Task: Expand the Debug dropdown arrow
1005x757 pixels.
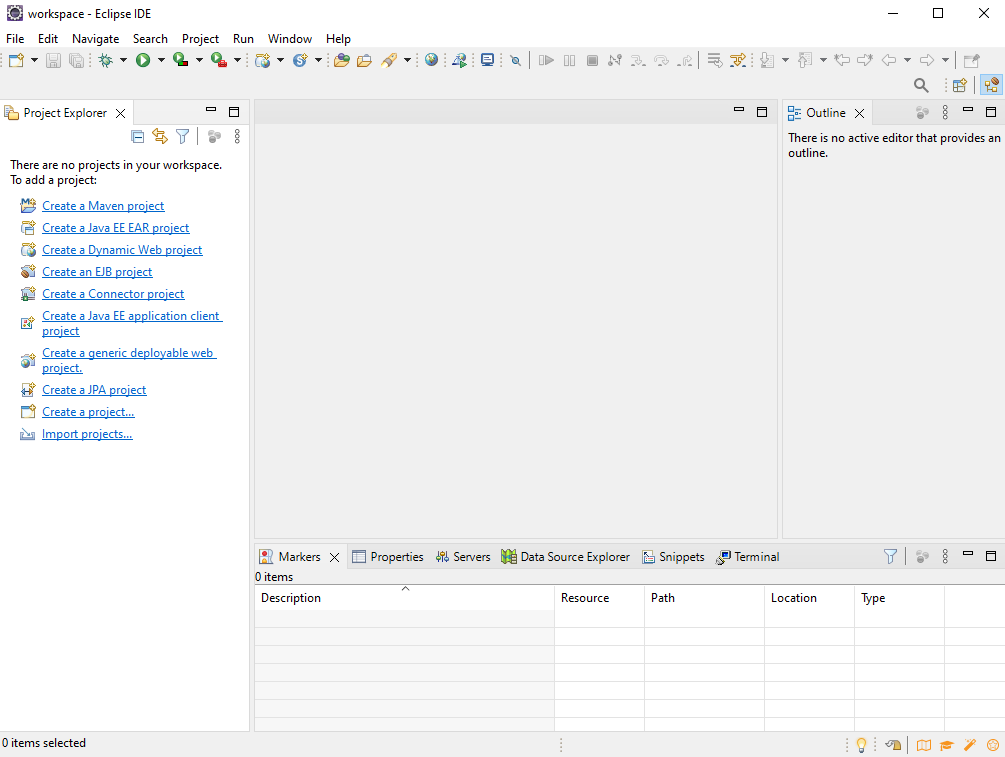Action: point(123,60)
